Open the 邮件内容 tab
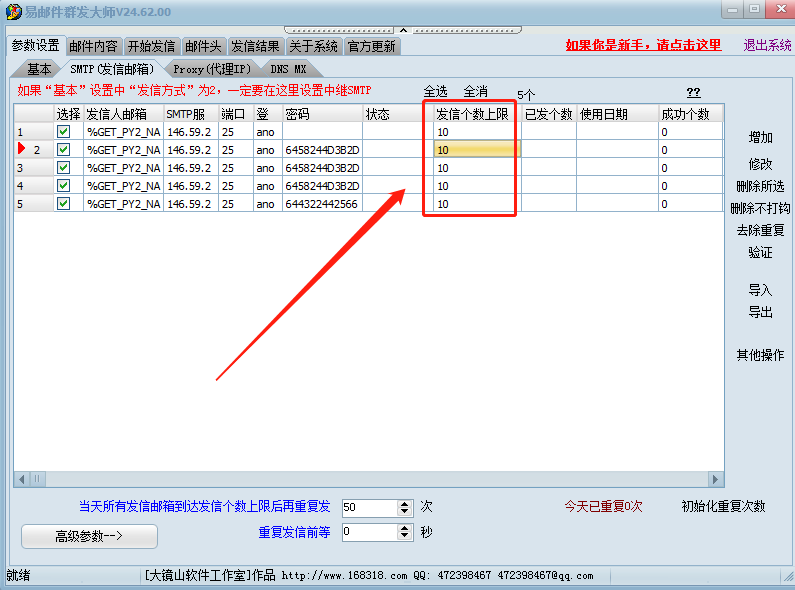 (93, 46)
